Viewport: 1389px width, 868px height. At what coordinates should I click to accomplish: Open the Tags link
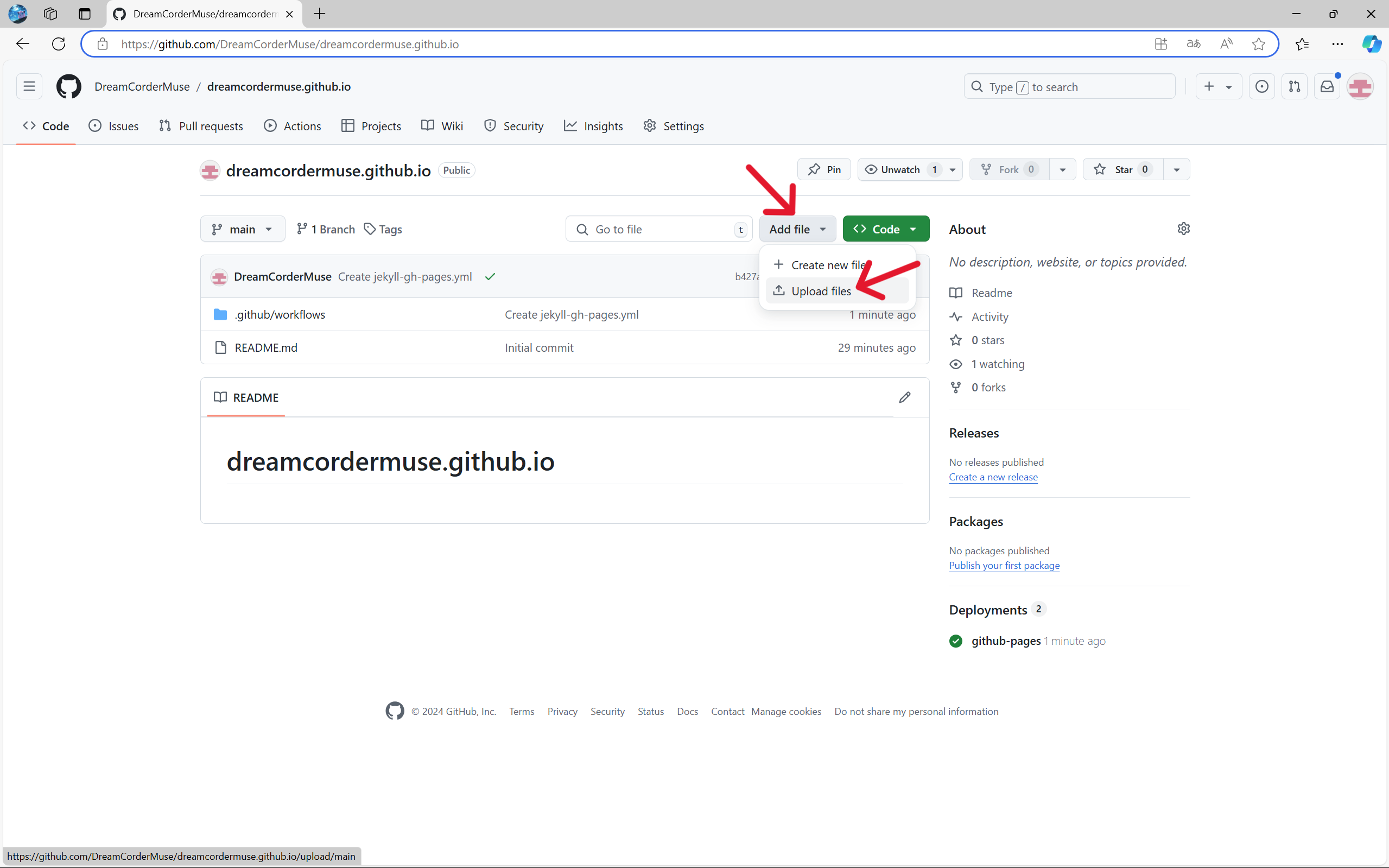pyautogui.click(x=383, y=229)
